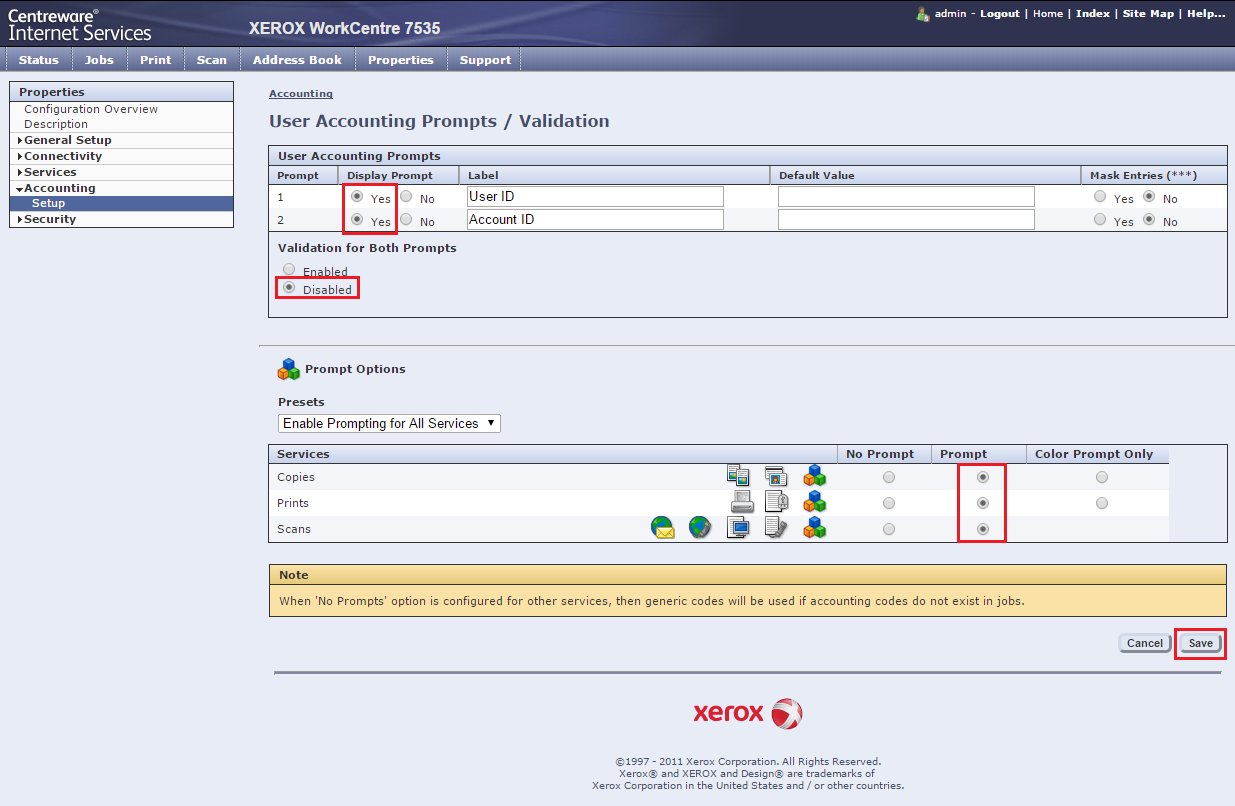Select Color Prompt Only for Copies
The height and width of the screenshot is (806, 1235).
pos(1101,477)
